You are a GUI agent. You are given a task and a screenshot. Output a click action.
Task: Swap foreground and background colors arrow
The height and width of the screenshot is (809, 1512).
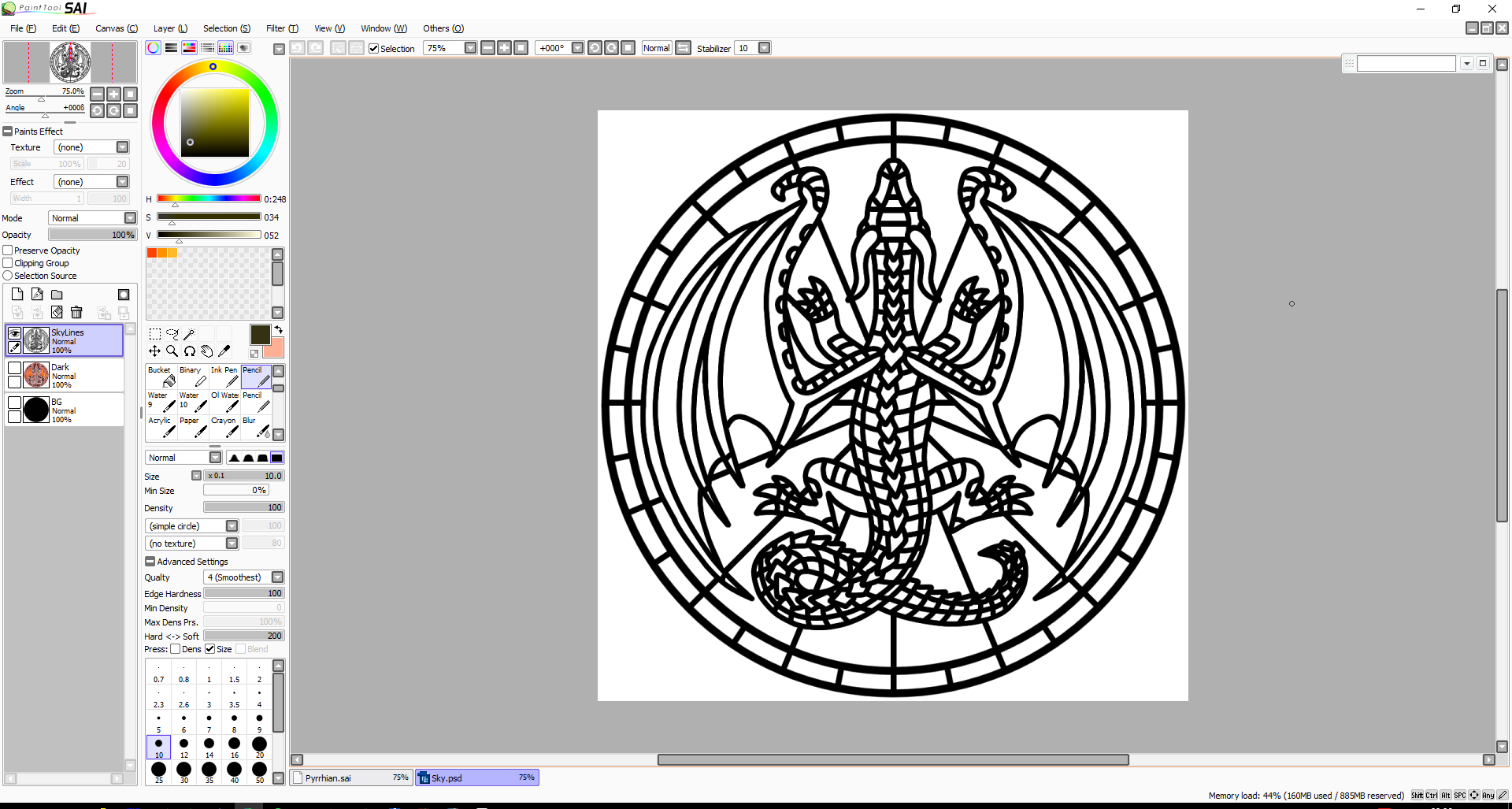[x=278, y=330]
